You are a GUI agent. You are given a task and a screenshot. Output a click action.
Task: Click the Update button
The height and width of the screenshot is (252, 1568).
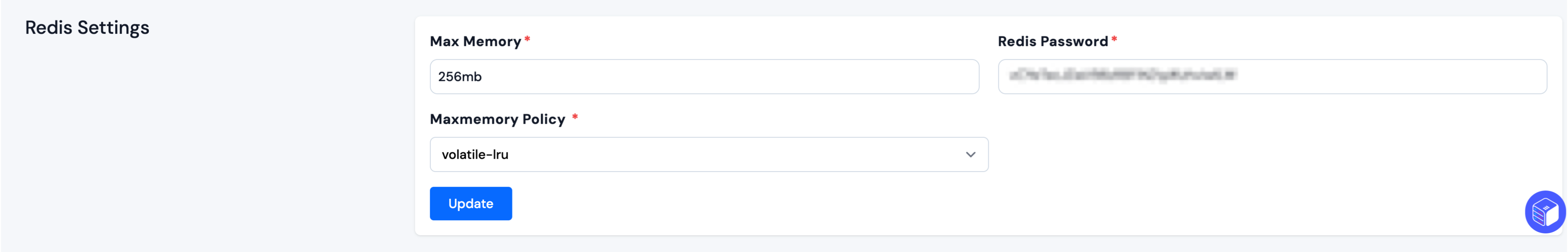coord(471,203)
